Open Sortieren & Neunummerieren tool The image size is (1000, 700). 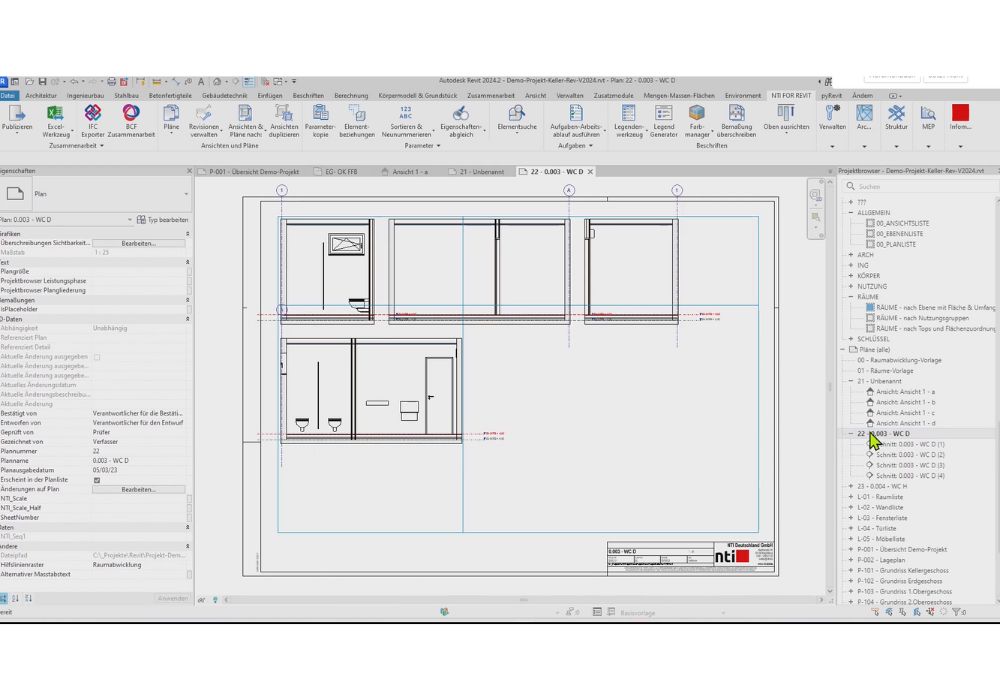(405, 119)
